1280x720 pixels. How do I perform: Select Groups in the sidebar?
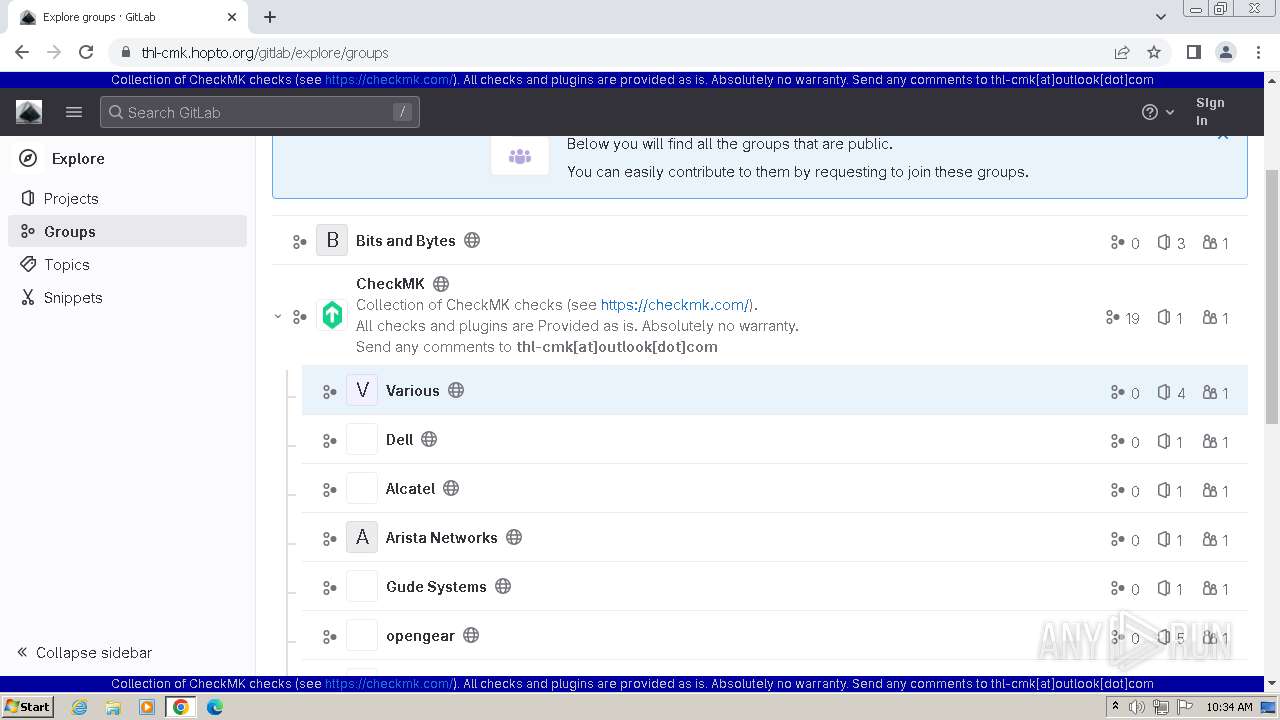coord(128,231)
